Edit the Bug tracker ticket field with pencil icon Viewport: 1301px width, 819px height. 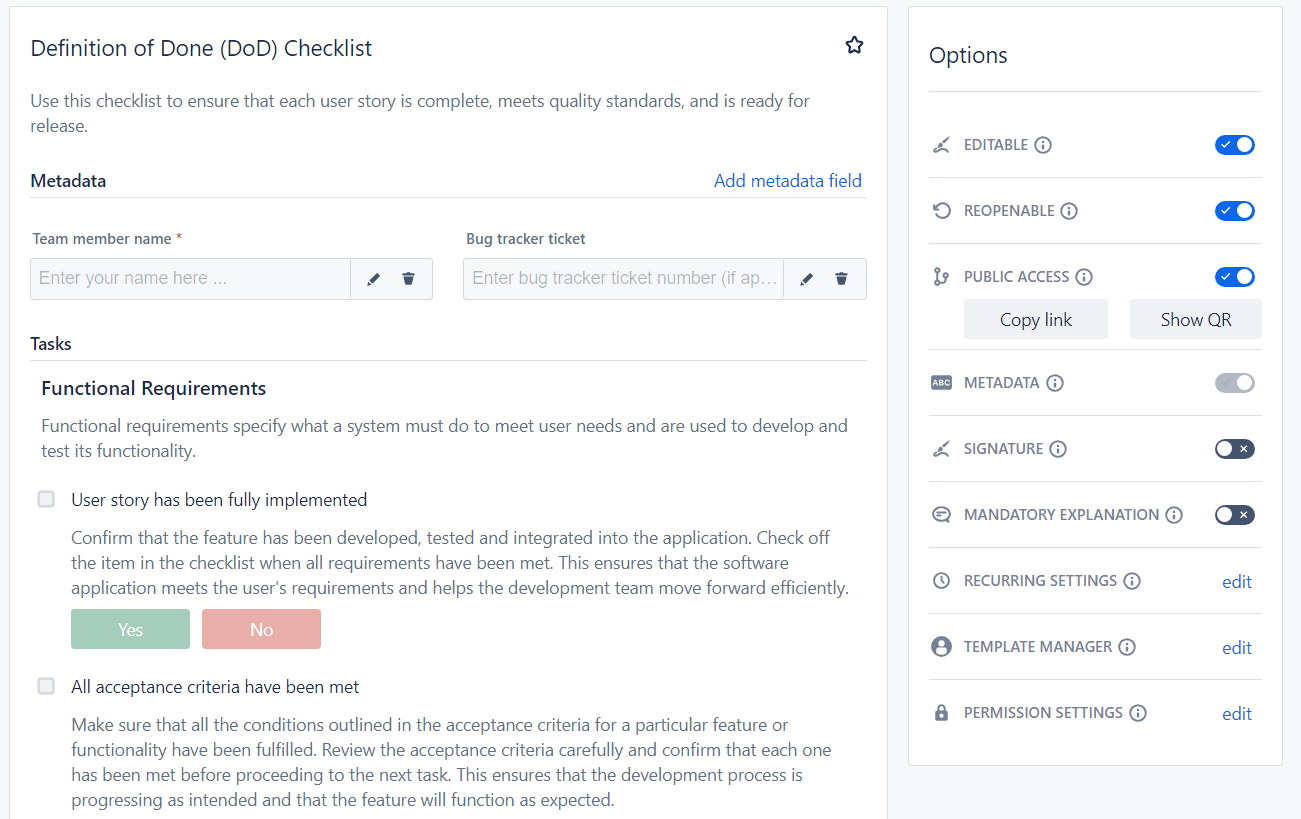(x=806, y=279)
